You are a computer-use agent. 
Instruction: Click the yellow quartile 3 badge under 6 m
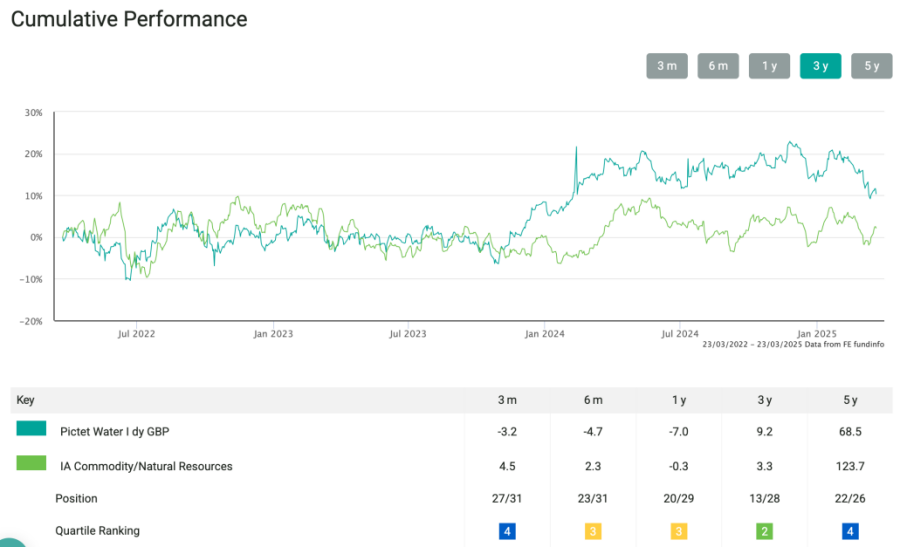(x=593, y=531)
